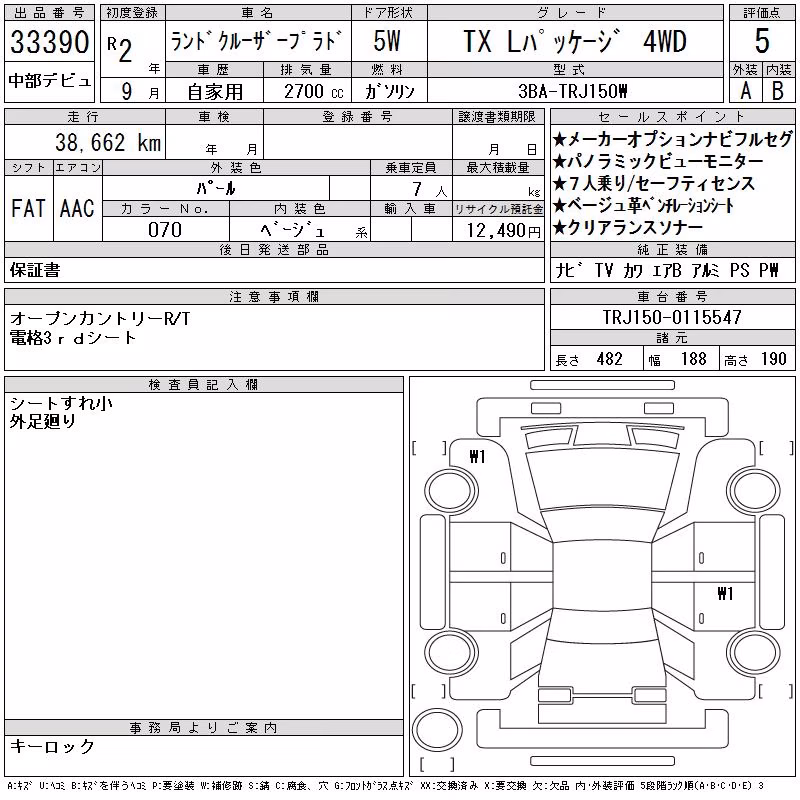Click displacement 2700 cc

(314, 91)
